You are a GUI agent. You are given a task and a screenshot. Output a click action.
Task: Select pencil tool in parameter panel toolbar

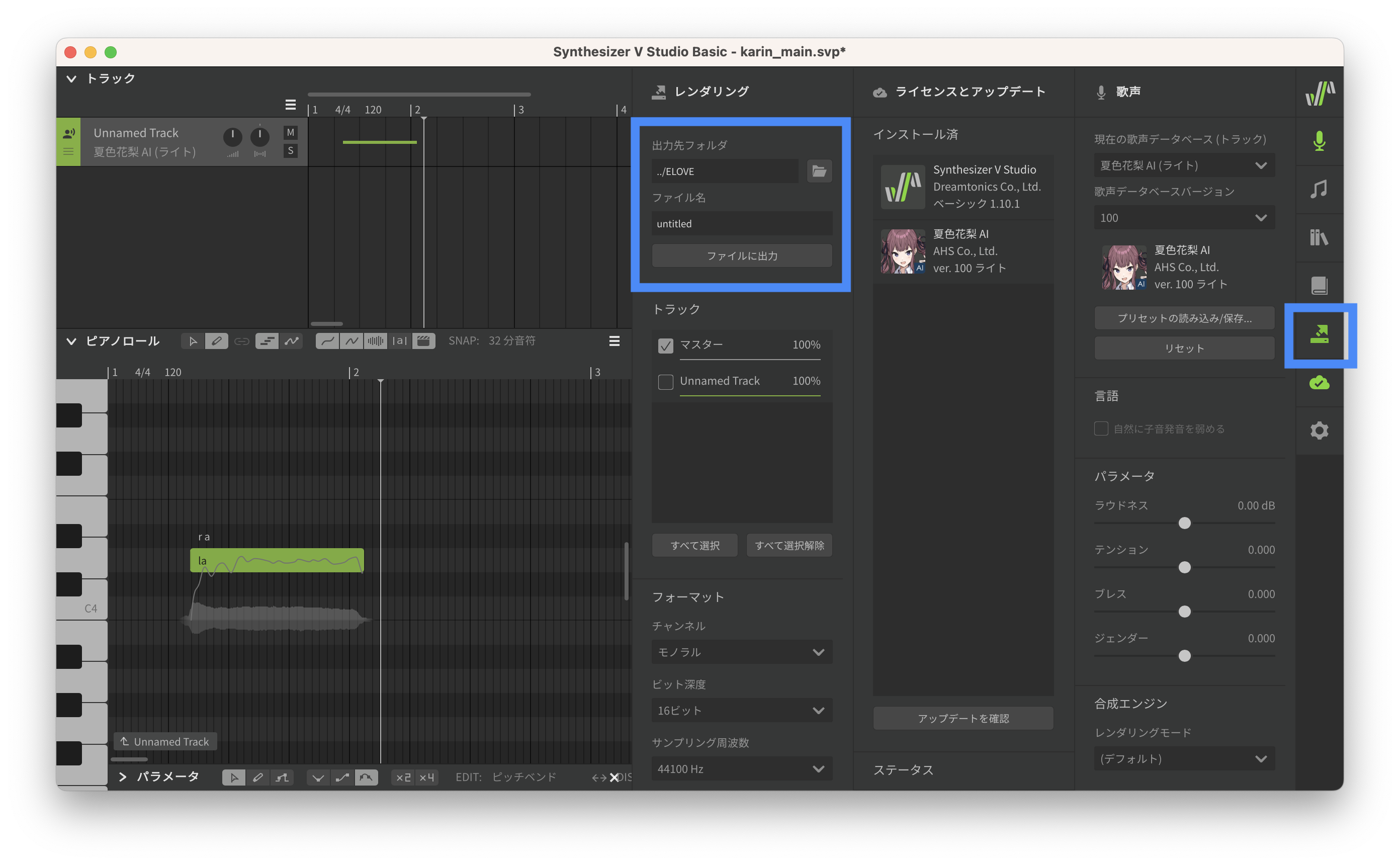pos(258,777)
